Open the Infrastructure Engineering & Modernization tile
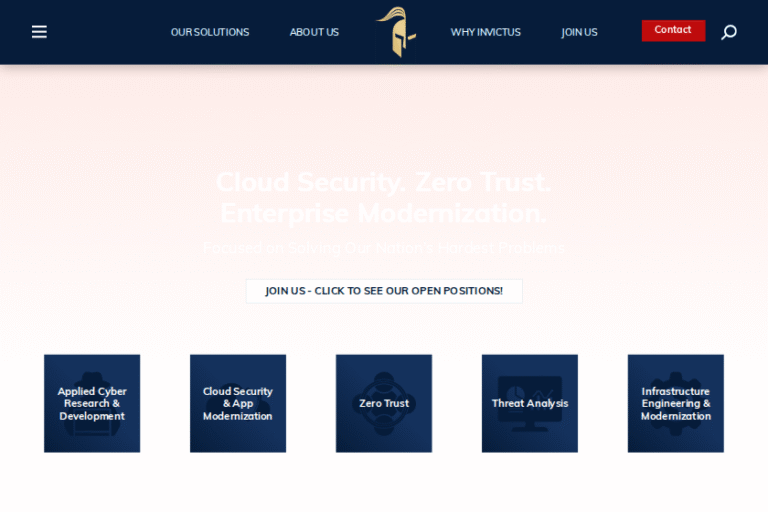Screen dimensions: 768x512 click(x=676, y=403)
